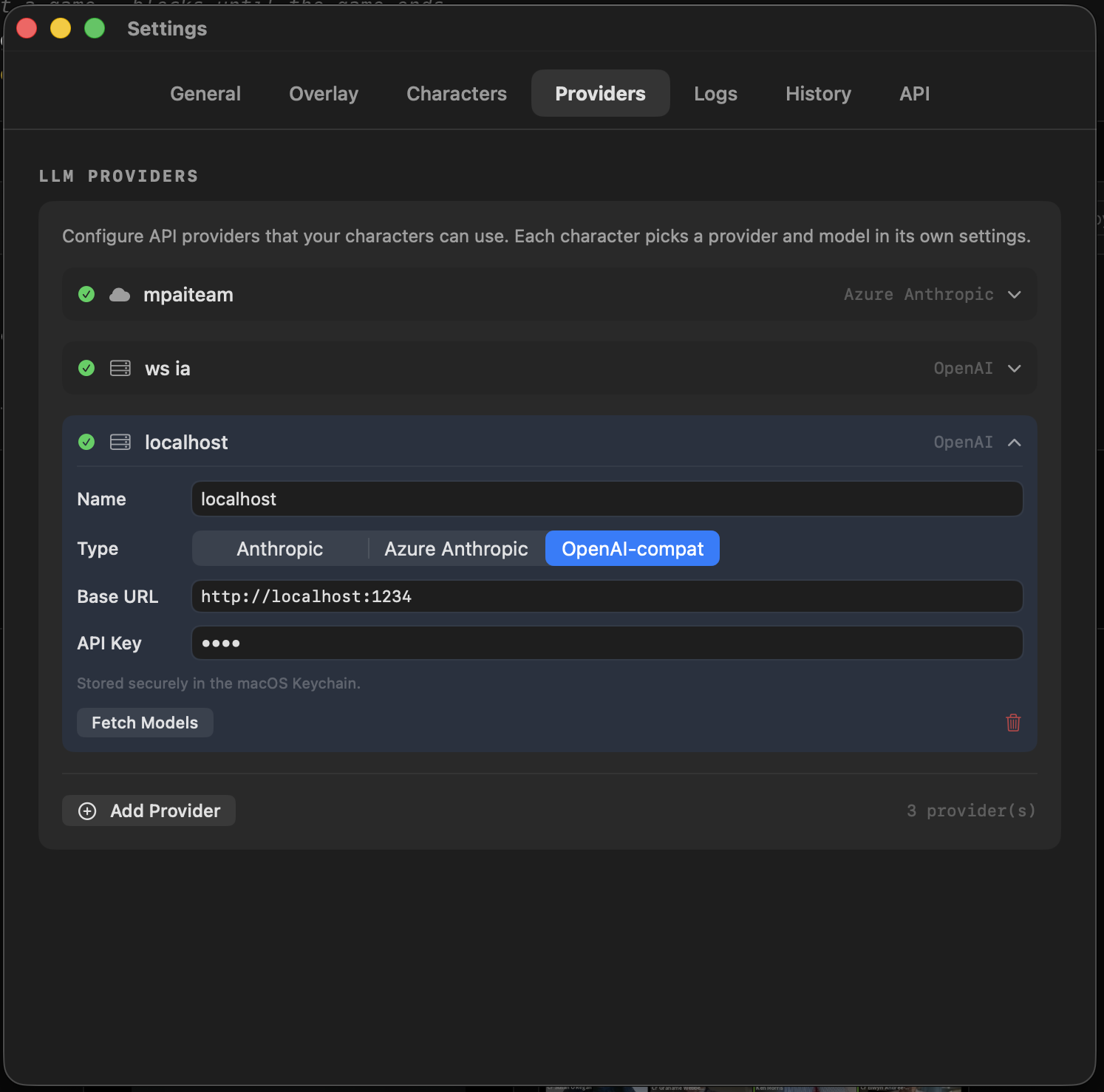Select the Providers tab
The image size is (1104, 1092).
click(601, 93)
